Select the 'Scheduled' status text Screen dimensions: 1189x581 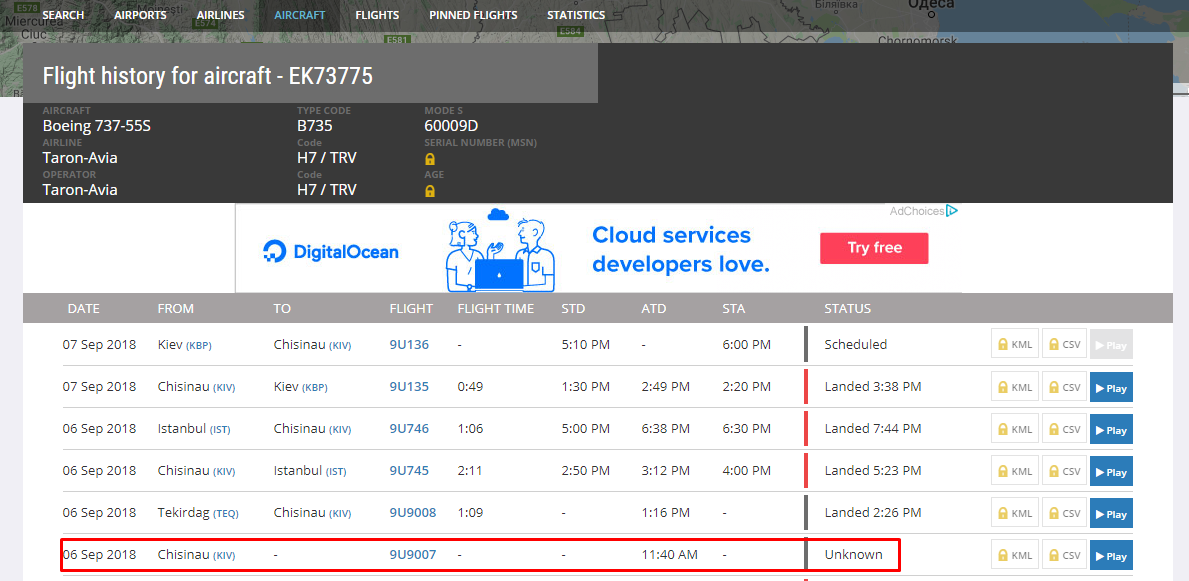coord(855,344)
